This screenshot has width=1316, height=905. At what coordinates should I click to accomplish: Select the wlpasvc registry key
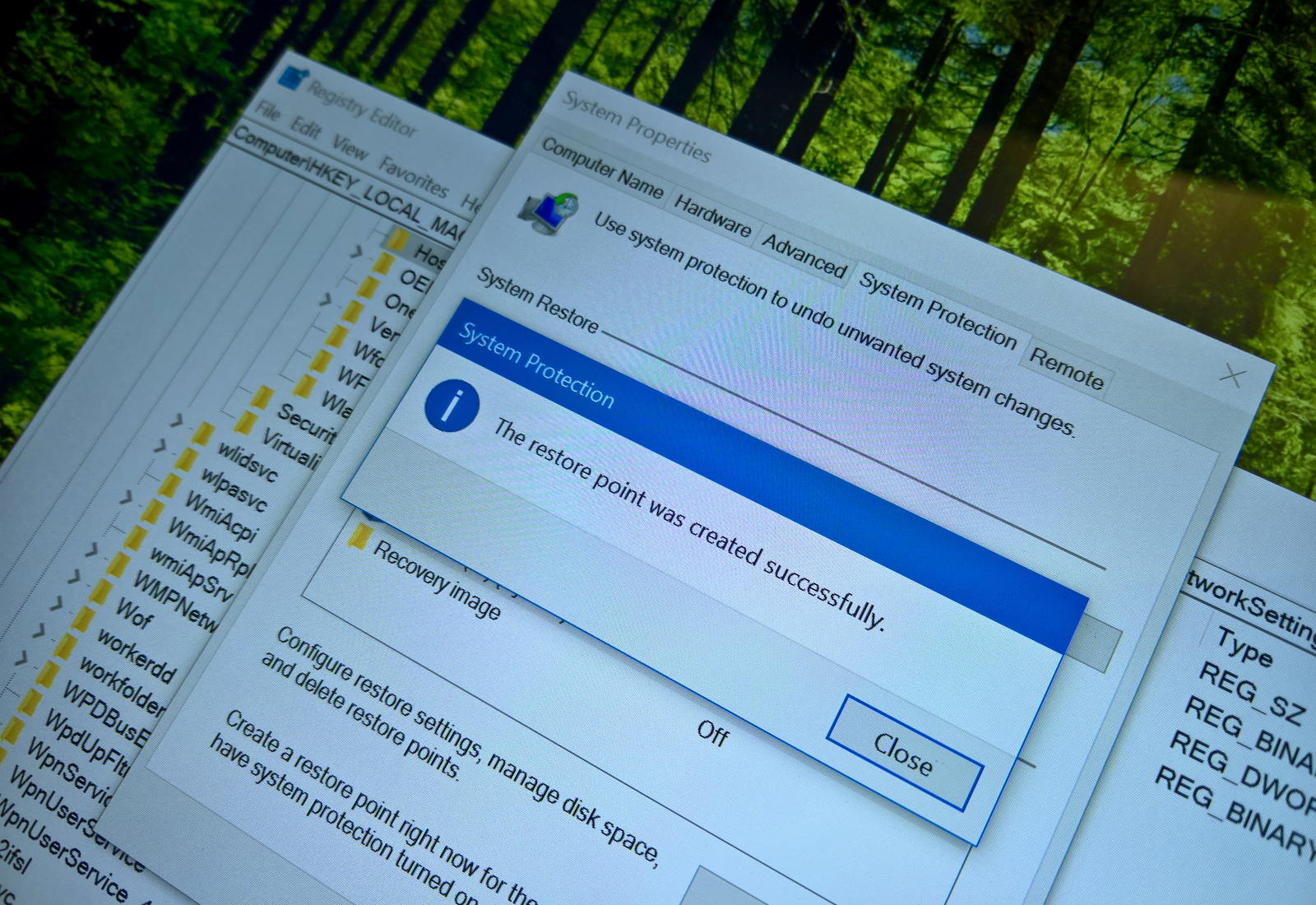tap(234, 489)
